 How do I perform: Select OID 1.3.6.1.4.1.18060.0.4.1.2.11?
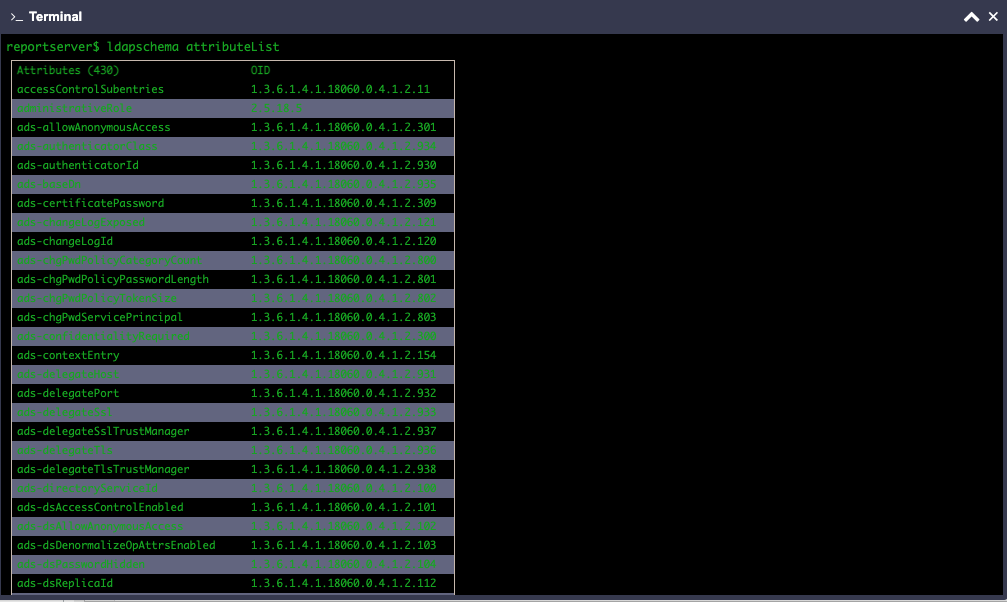point(340,89)
